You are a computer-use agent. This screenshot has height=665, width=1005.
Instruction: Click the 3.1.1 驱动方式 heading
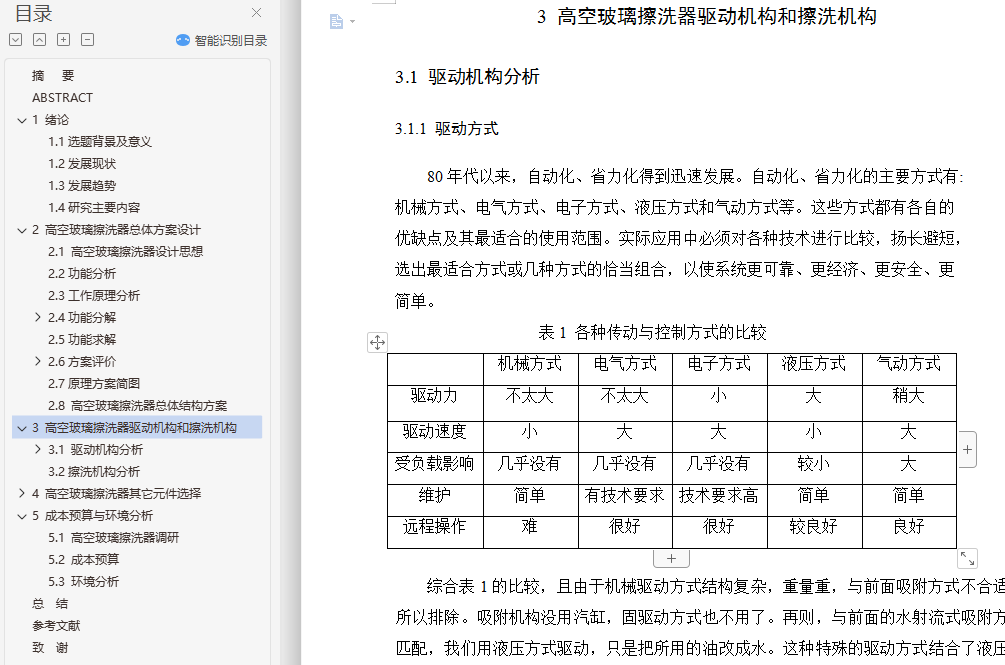(x=447, y=129)
